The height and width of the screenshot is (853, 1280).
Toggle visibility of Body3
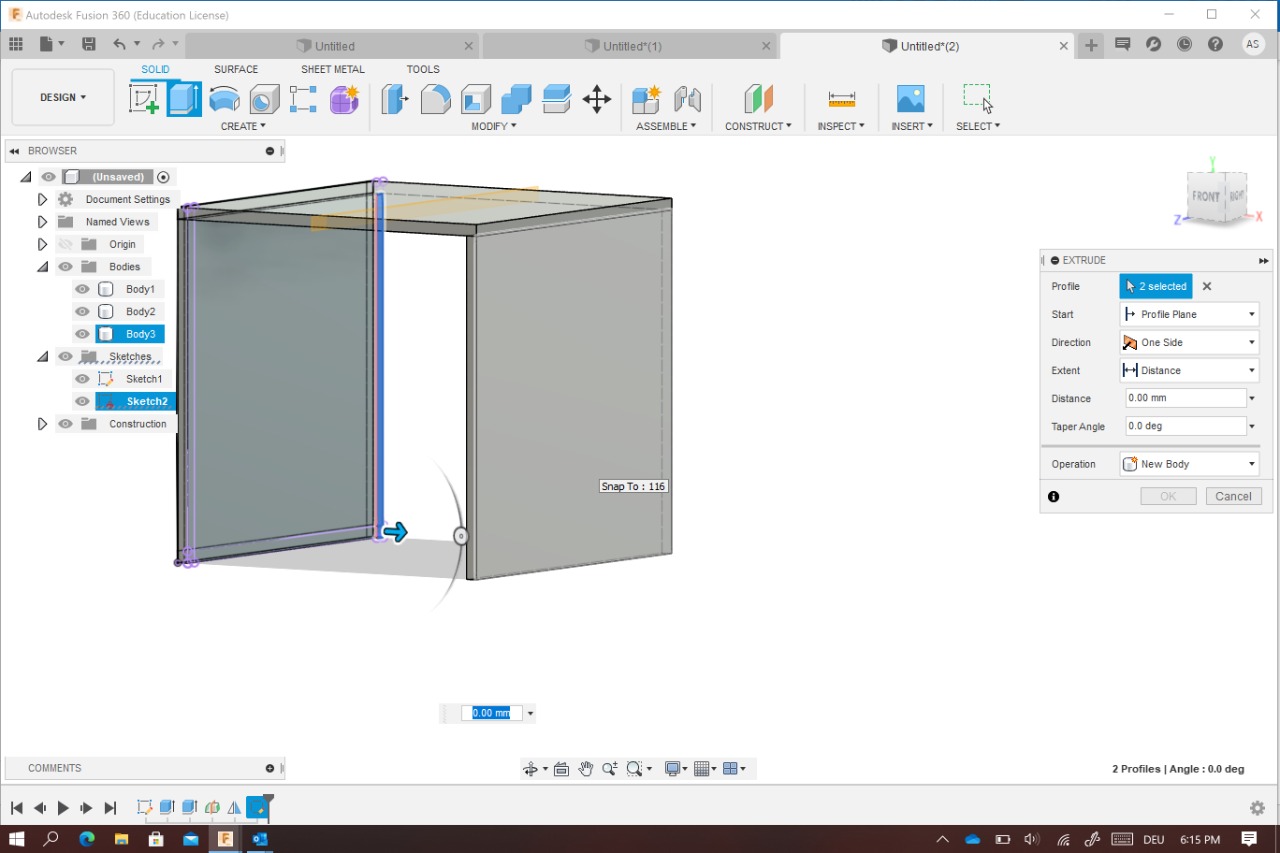[83, 334]
